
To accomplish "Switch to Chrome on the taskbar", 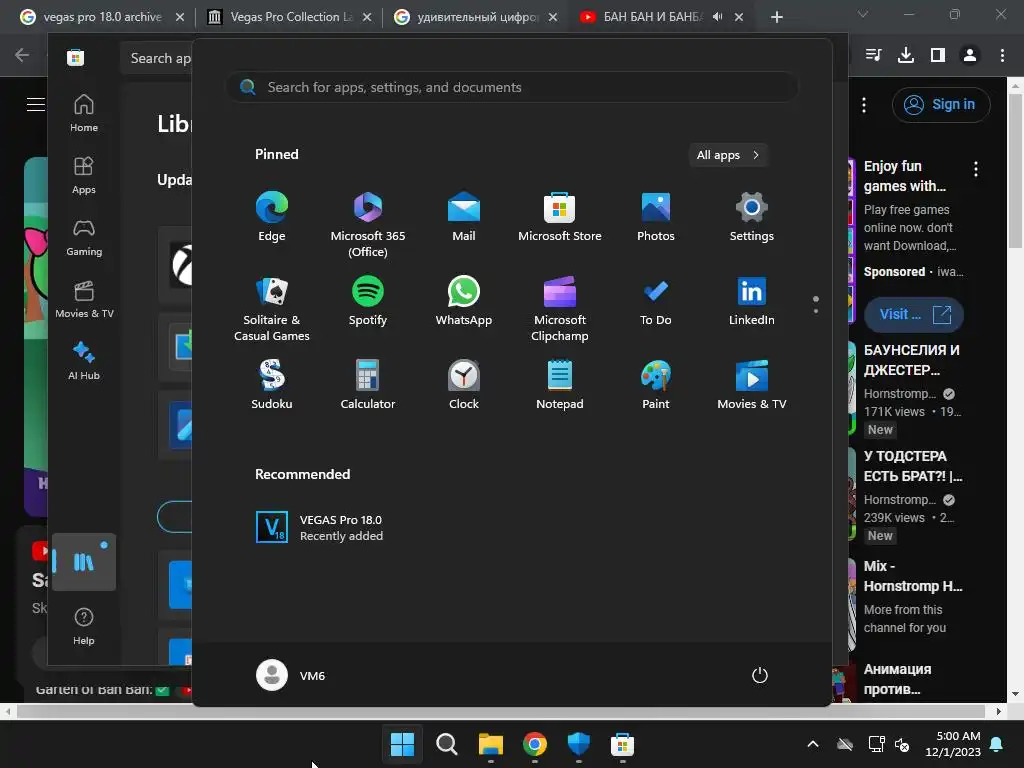I will [535, 744].
